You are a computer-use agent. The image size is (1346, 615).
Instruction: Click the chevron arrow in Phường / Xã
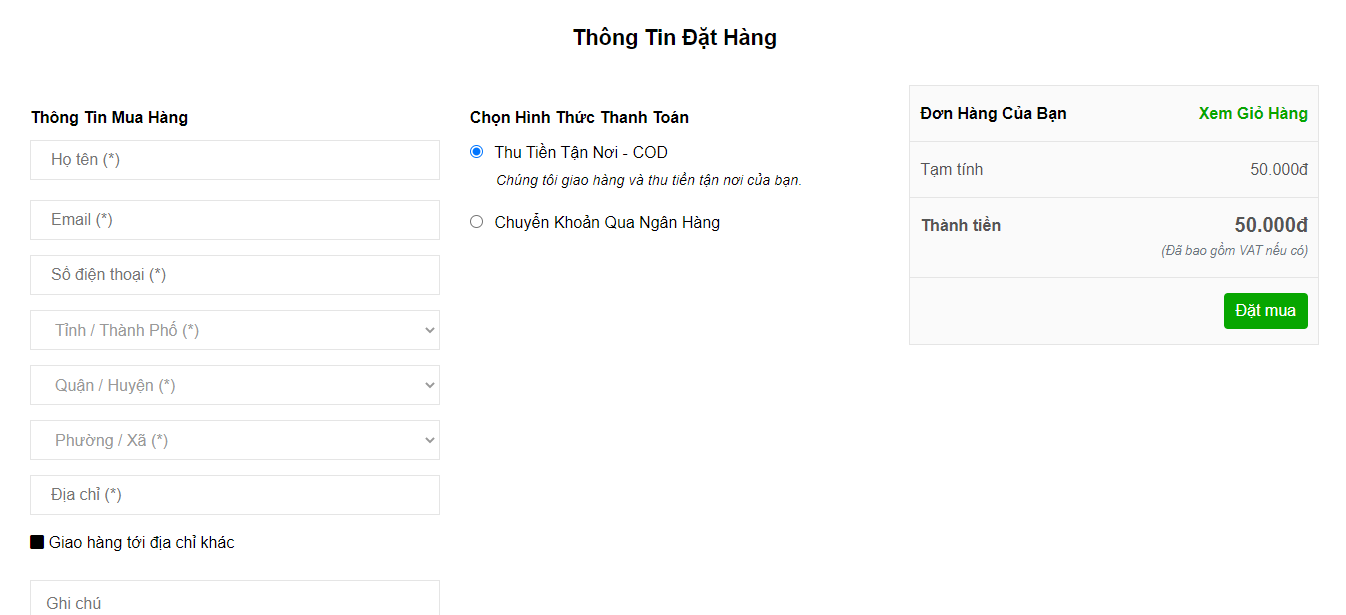click(x=429, y=440)
